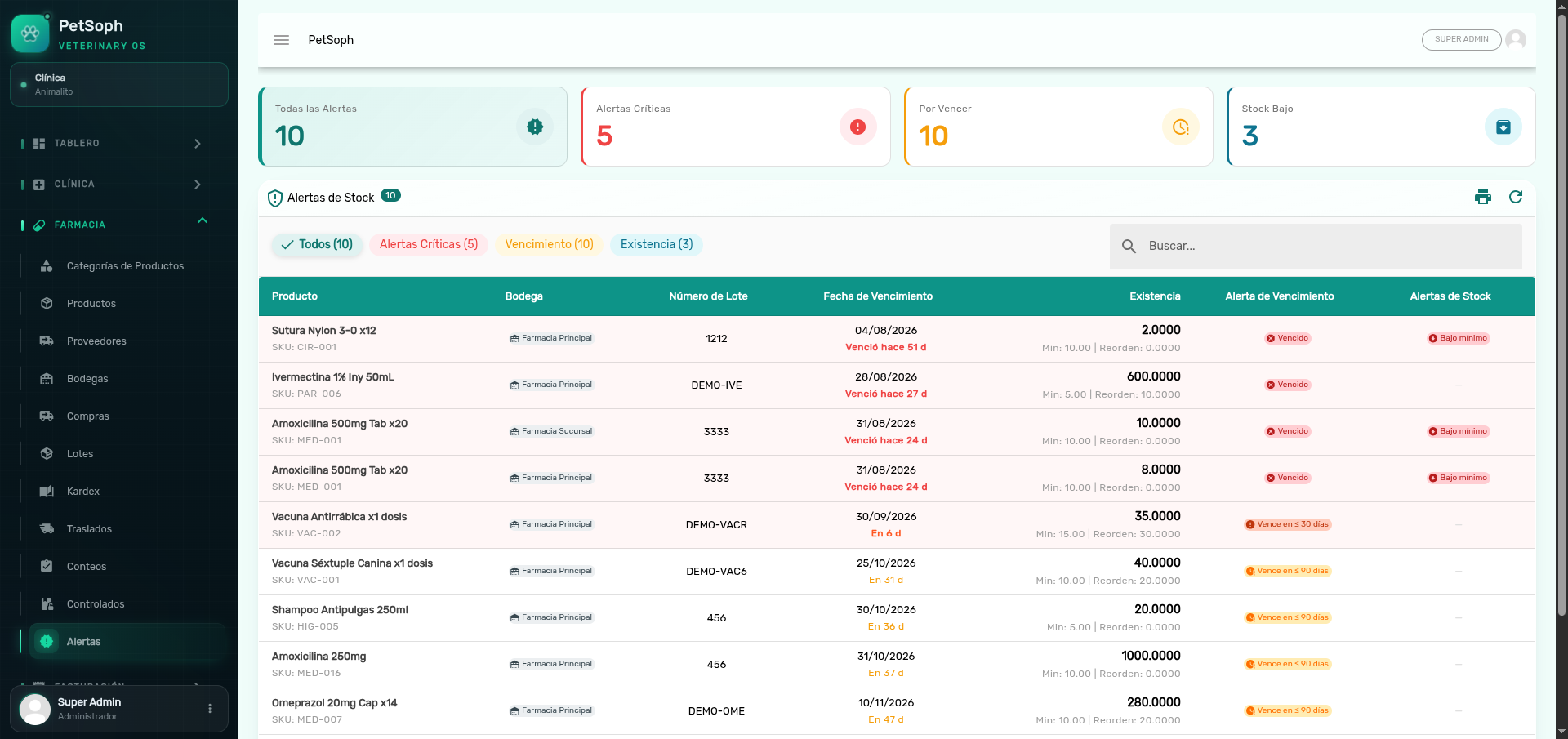Click the Compras sidebar icon

[x=47, y=416]
